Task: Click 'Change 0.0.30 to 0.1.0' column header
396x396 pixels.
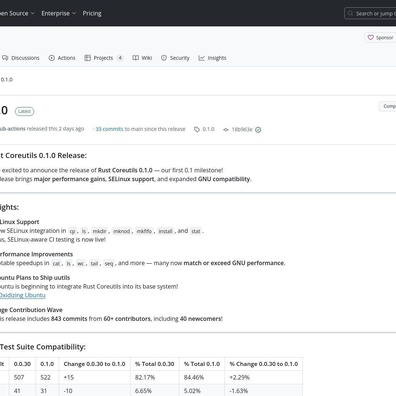Action: point(94,364)
